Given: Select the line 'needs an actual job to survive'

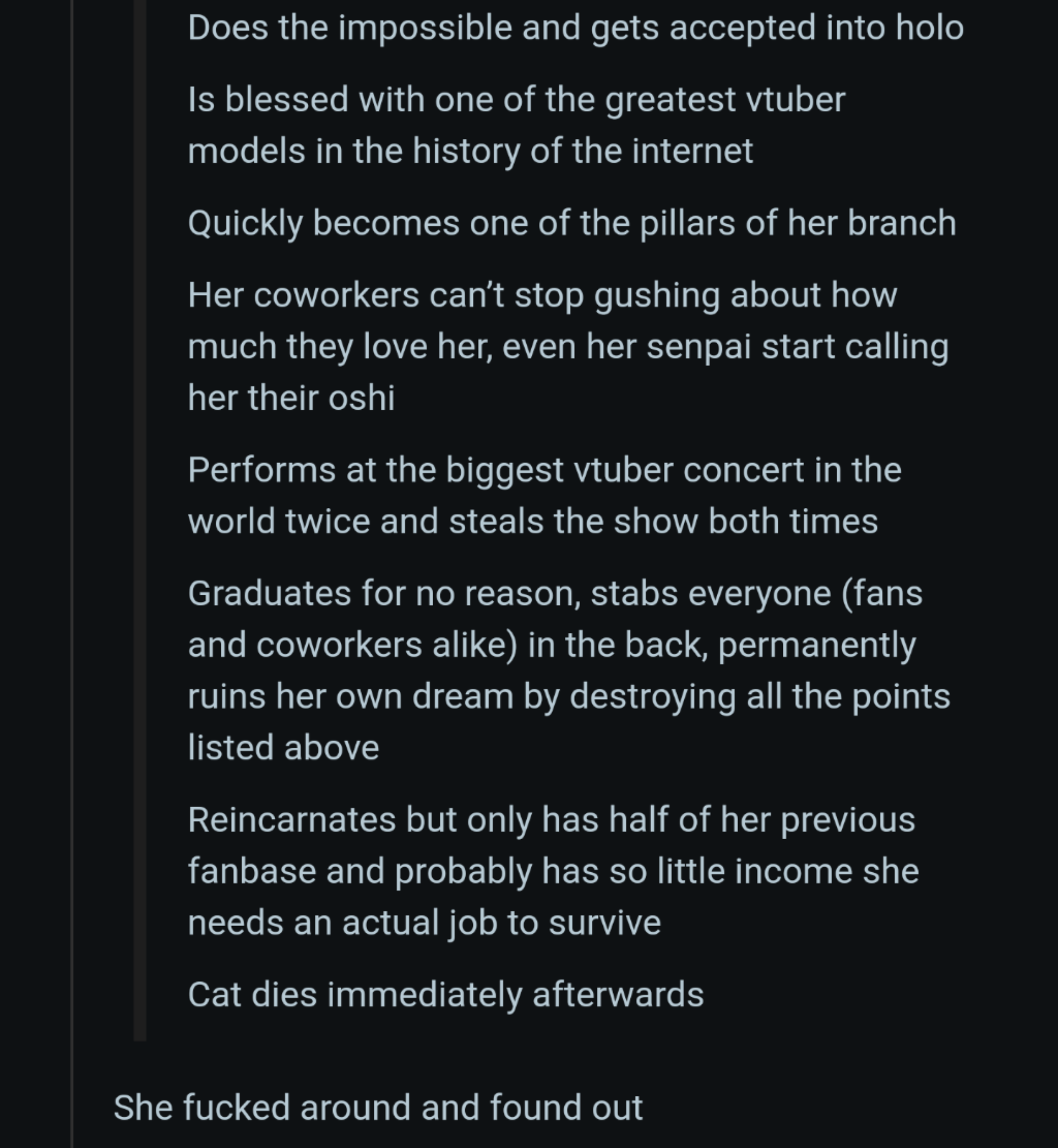Looking at the screenshot, I should (424, 923).
